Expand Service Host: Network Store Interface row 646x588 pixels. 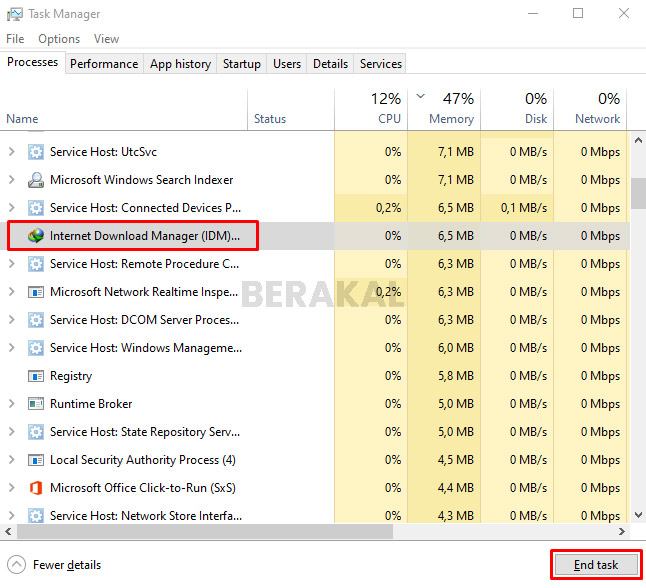click(x=12, y=516)
